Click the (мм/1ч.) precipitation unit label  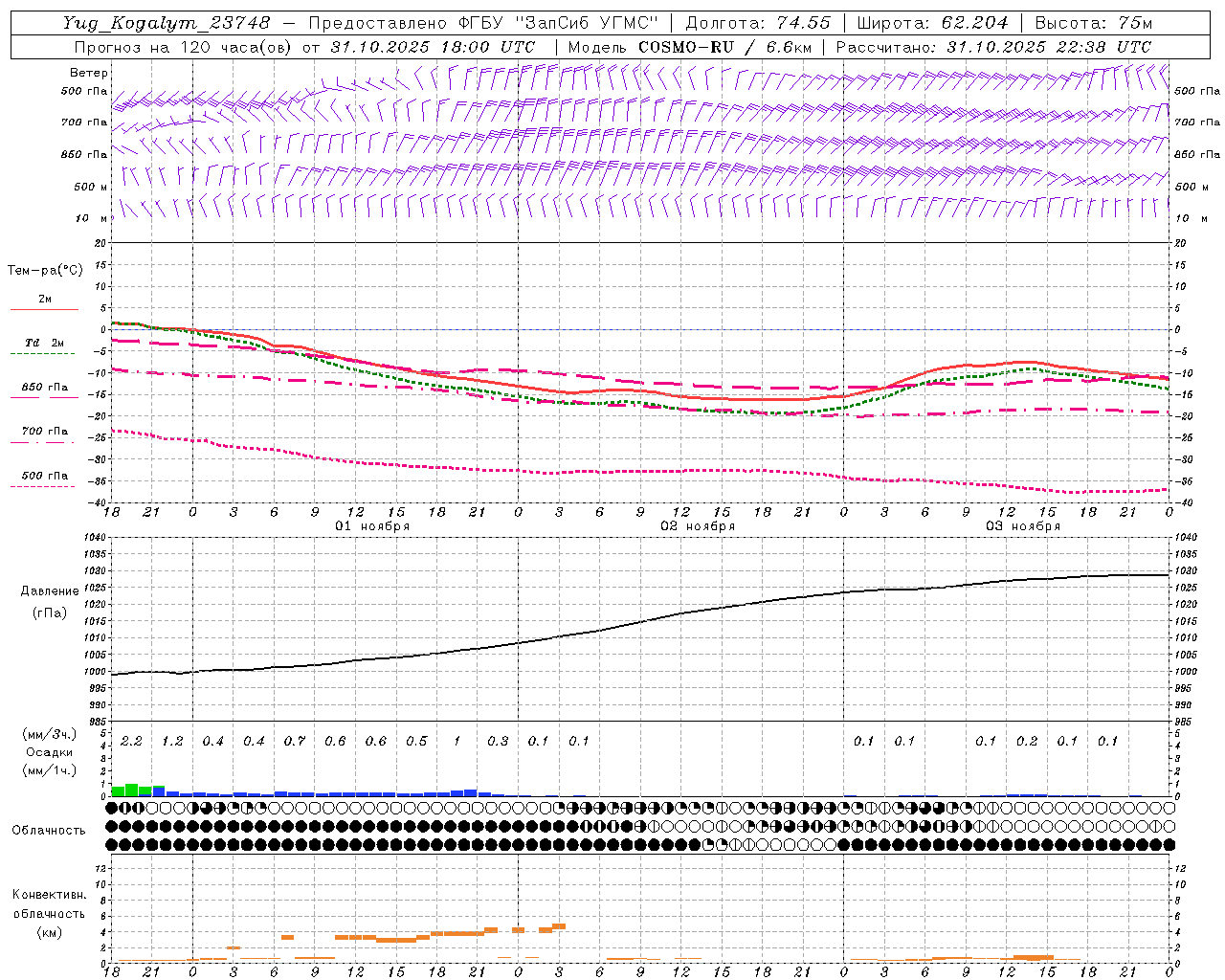click(49, 770)
